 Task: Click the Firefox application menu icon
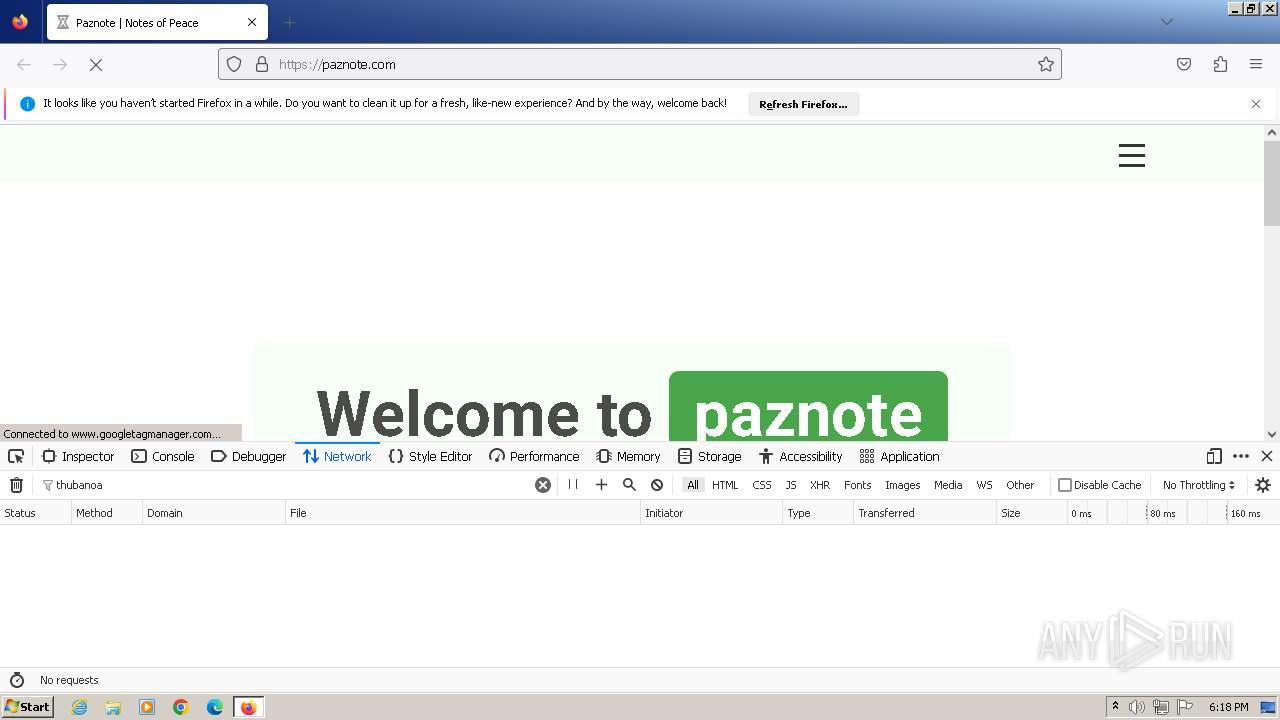pos(1256,64)
